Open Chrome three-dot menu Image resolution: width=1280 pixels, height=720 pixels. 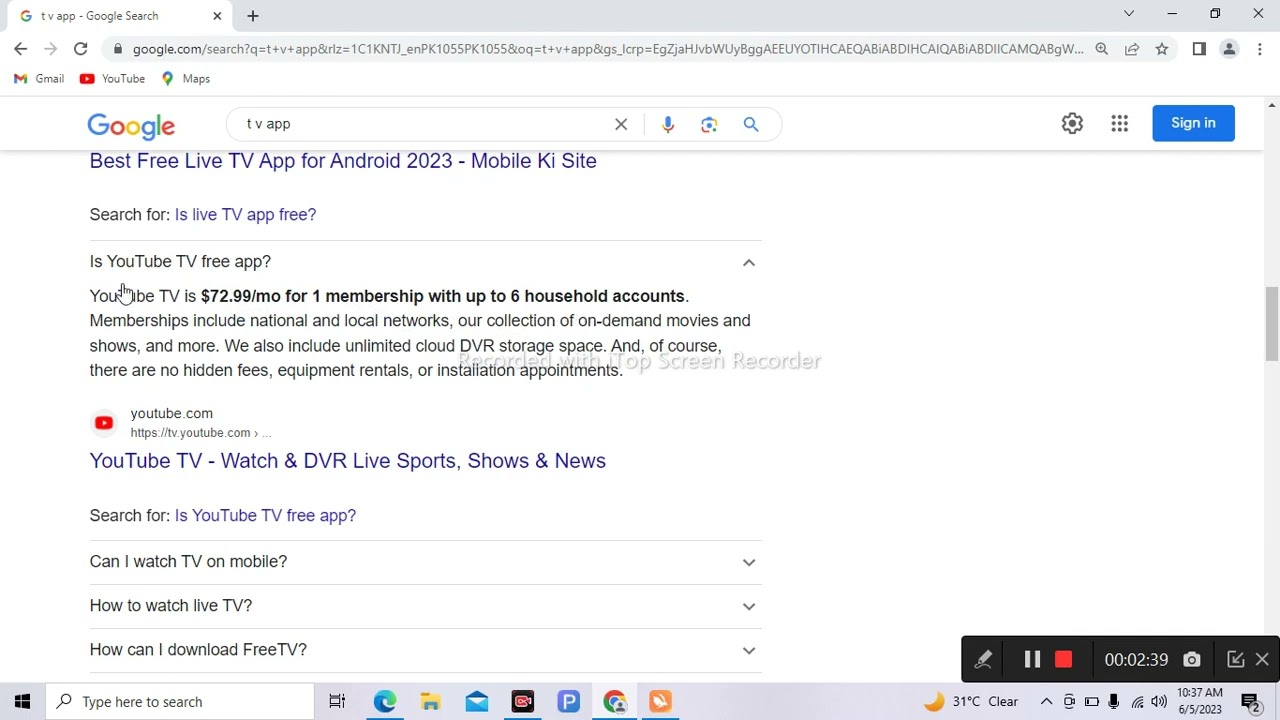pos(1259,49)
